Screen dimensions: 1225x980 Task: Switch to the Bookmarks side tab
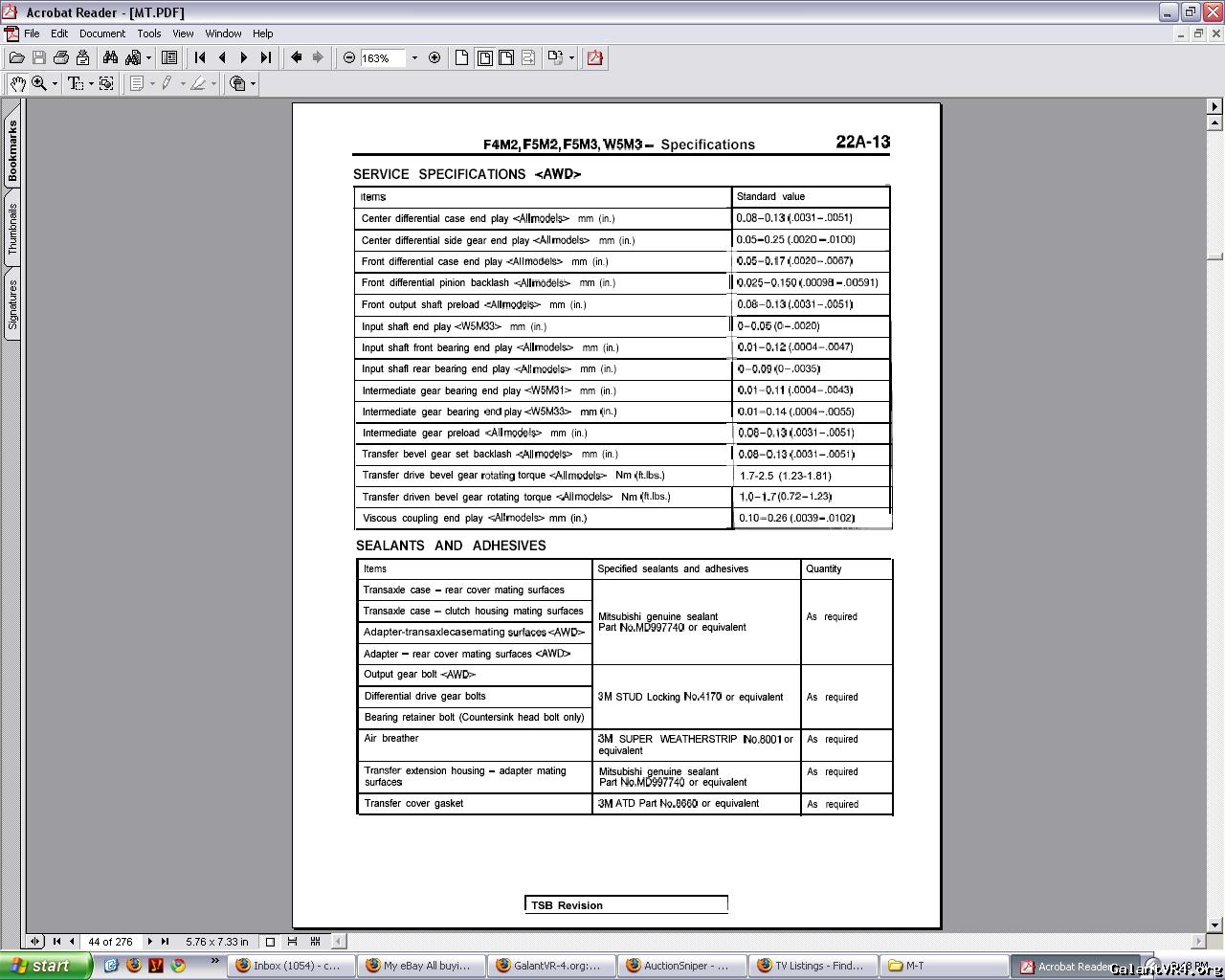point(12,150)
